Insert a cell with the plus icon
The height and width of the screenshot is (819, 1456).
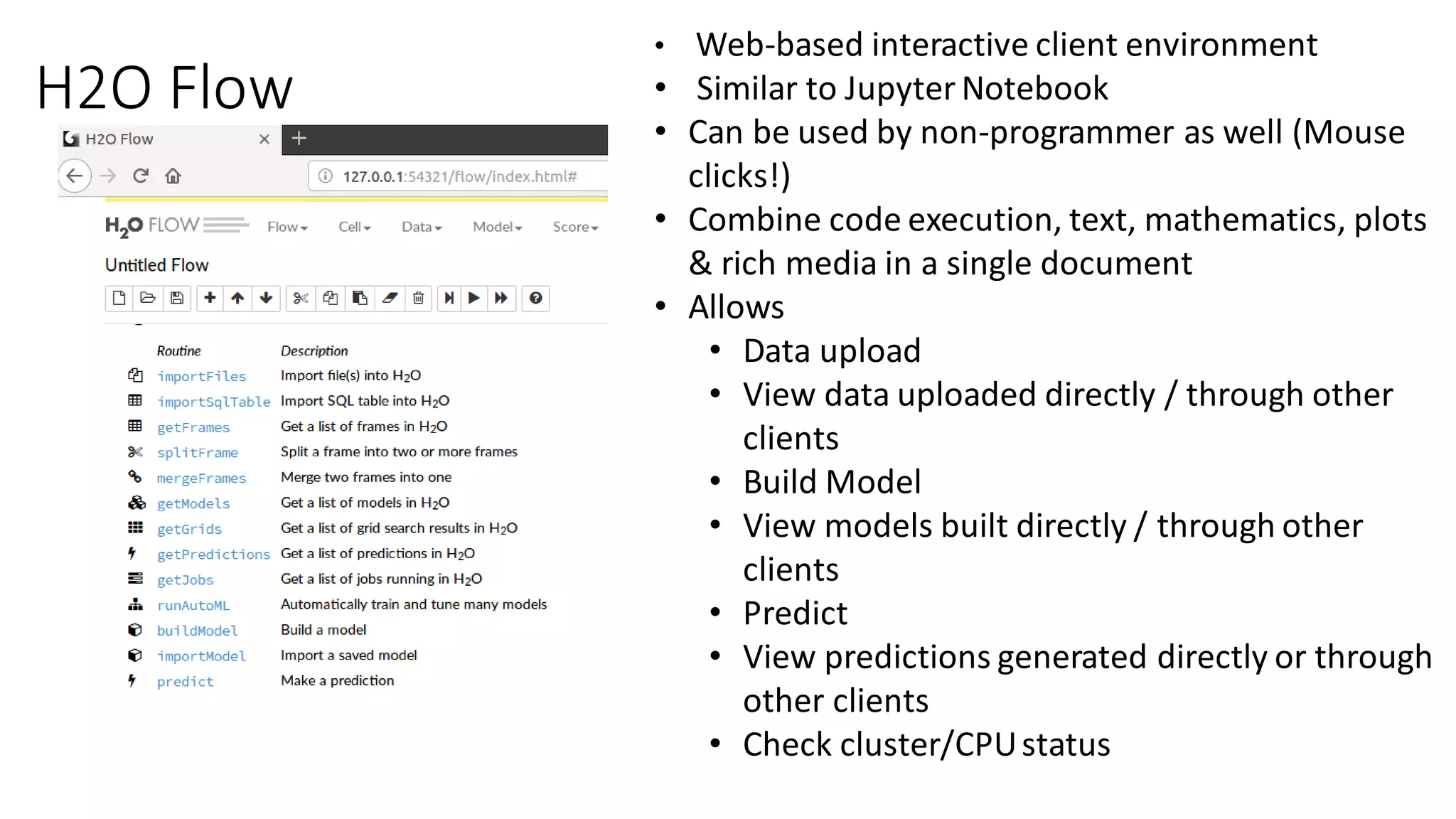pos(210,298)
